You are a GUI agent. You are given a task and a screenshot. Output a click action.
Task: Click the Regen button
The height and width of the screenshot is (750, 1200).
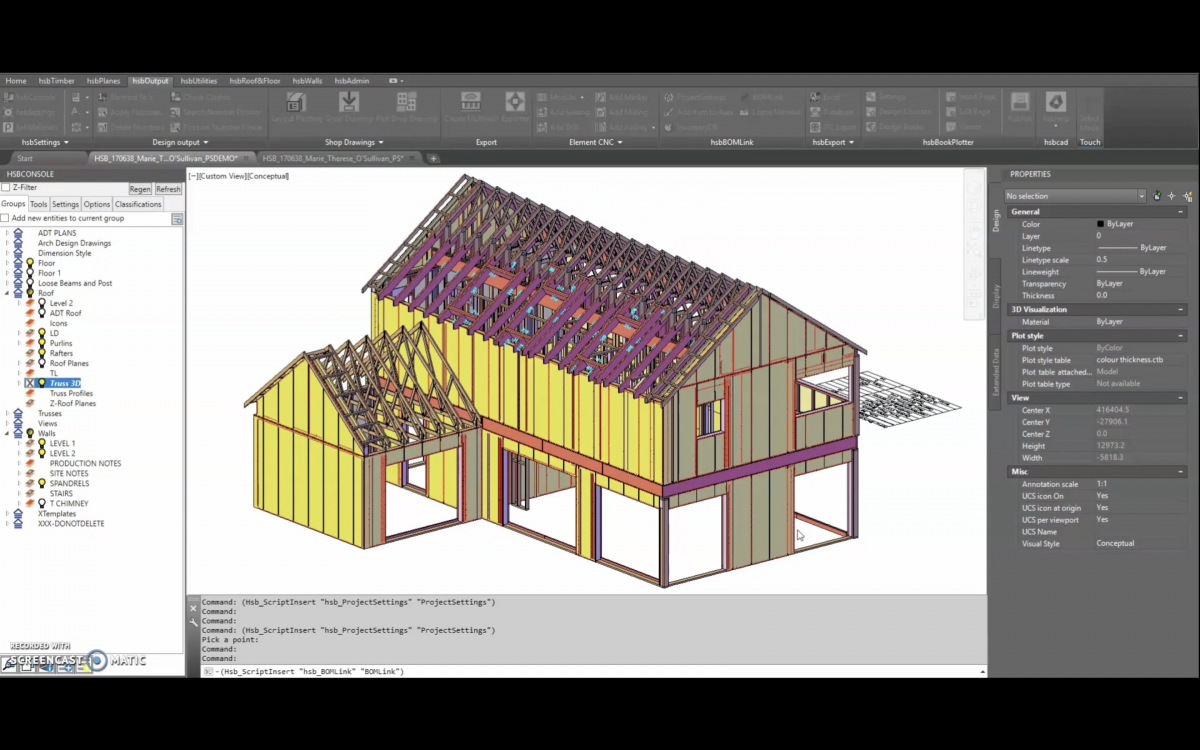pos(140,189)
